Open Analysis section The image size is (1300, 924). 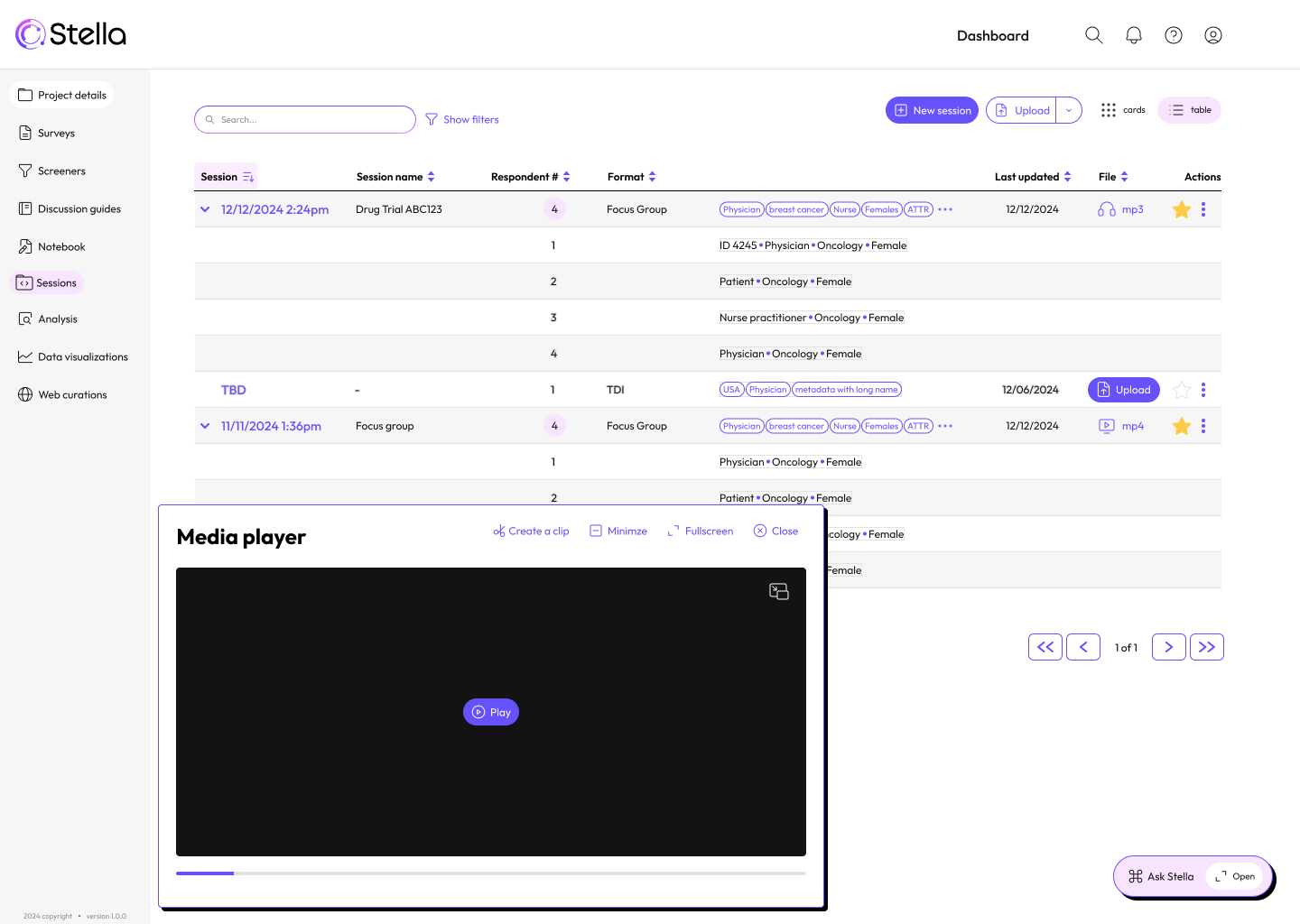(48, 319)
